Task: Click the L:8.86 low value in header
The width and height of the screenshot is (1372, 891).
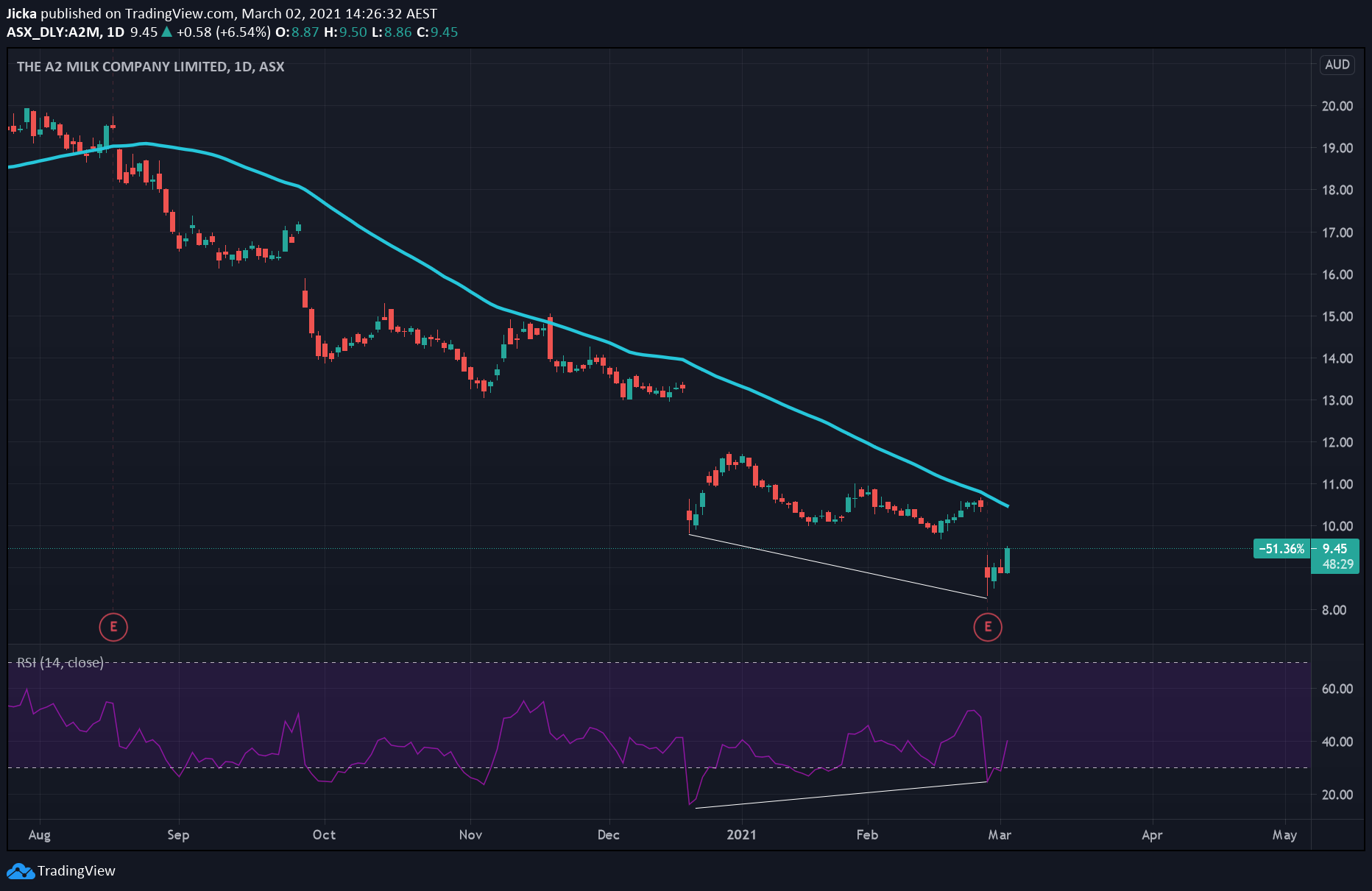Action: click(392, 32)
